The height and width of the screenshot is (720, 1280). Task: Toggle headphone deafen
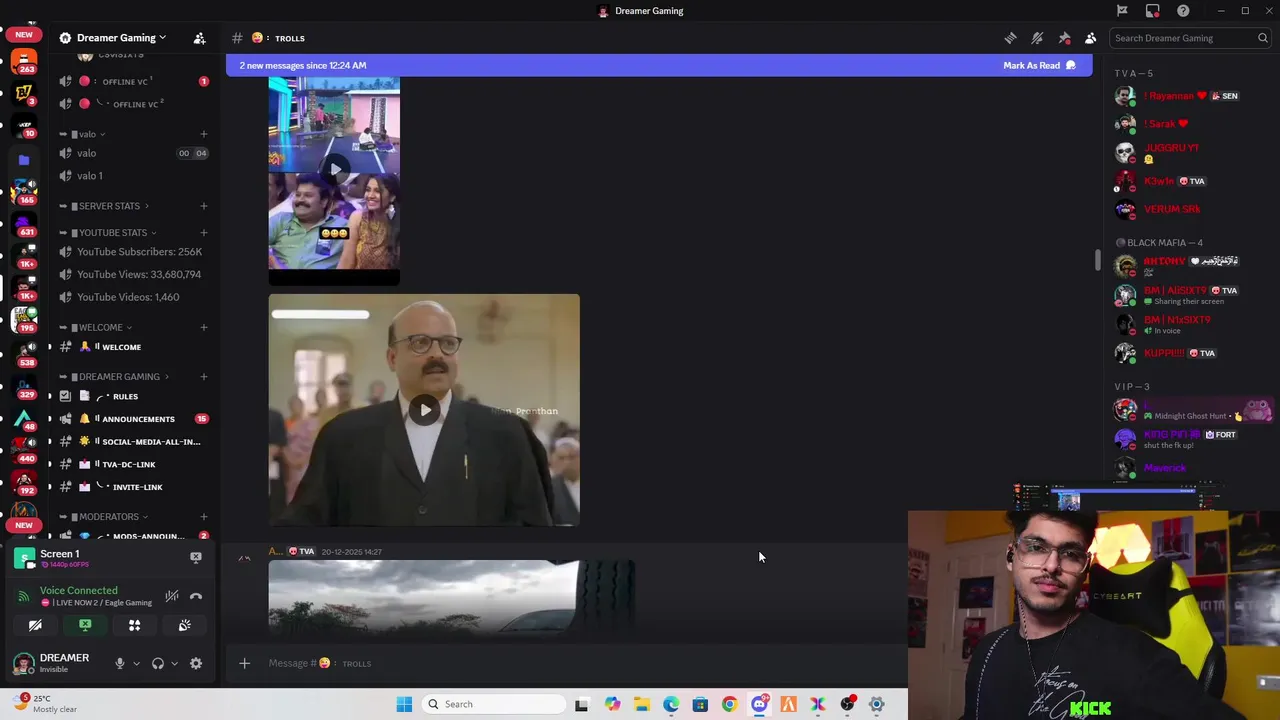click(157, 663)
